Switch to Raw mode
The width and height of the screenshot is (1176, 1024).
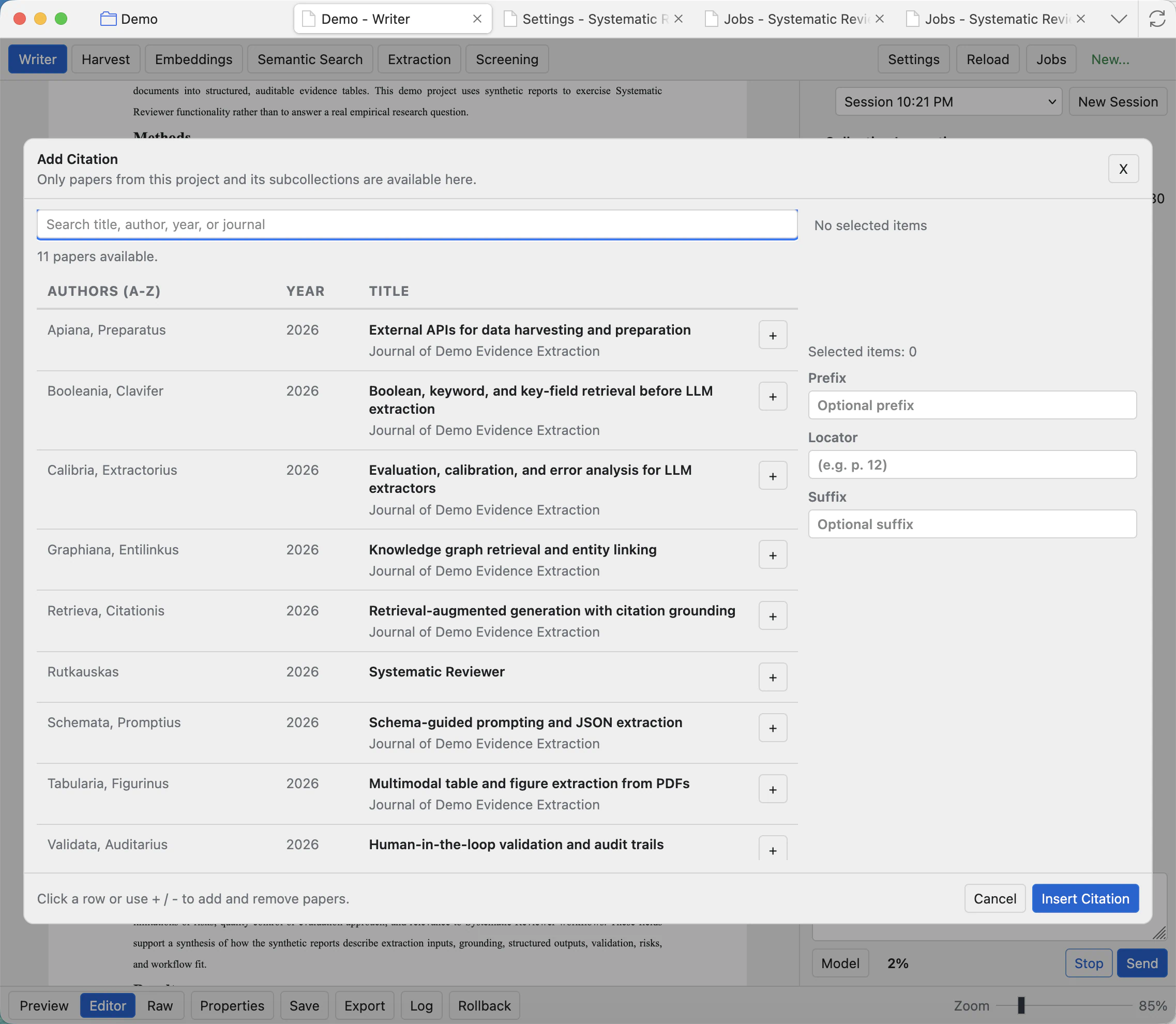[x=159, y=1006]
